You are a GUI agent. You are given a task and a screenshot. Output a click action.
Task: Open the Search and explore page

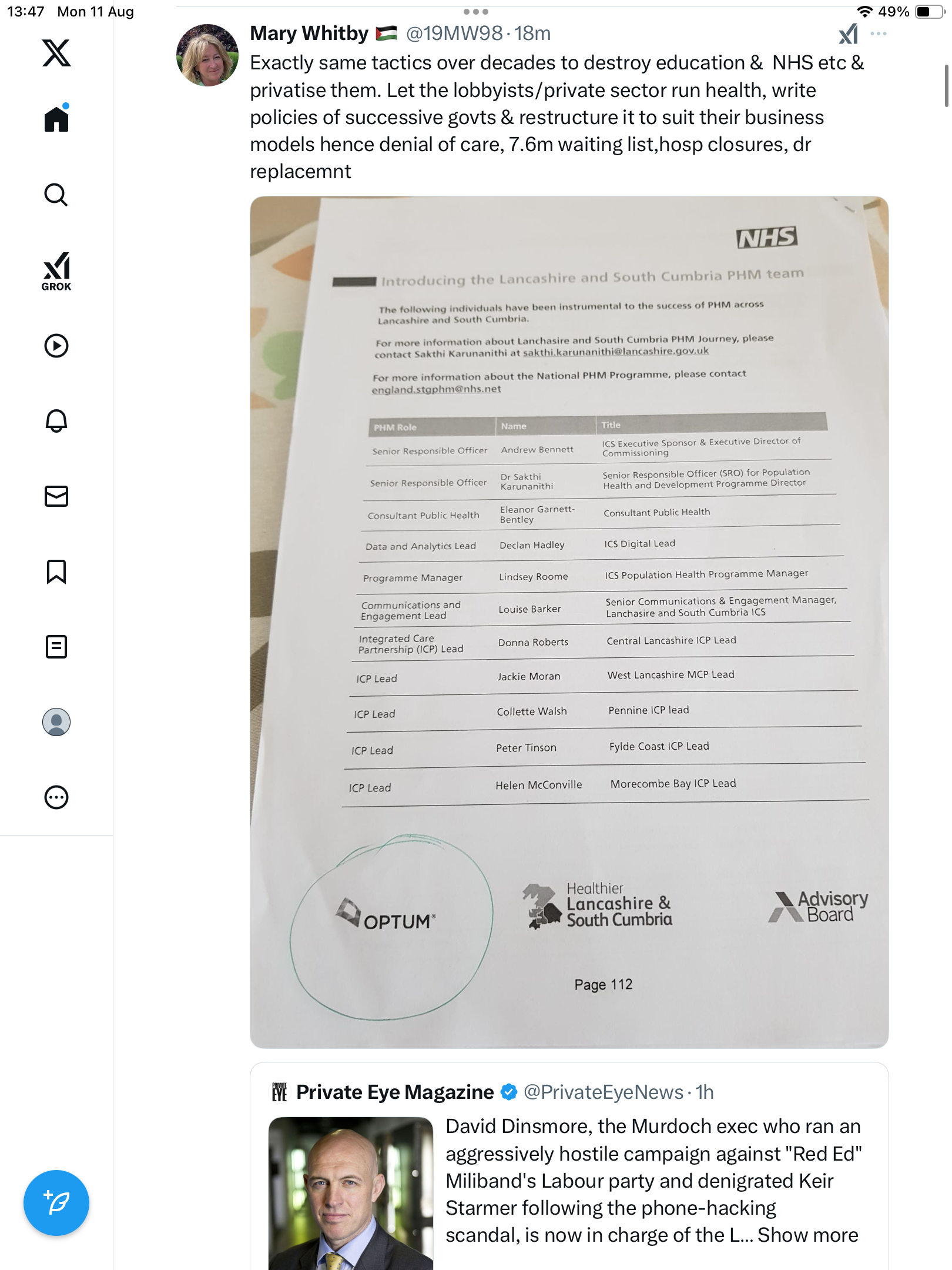pos(56,195)
